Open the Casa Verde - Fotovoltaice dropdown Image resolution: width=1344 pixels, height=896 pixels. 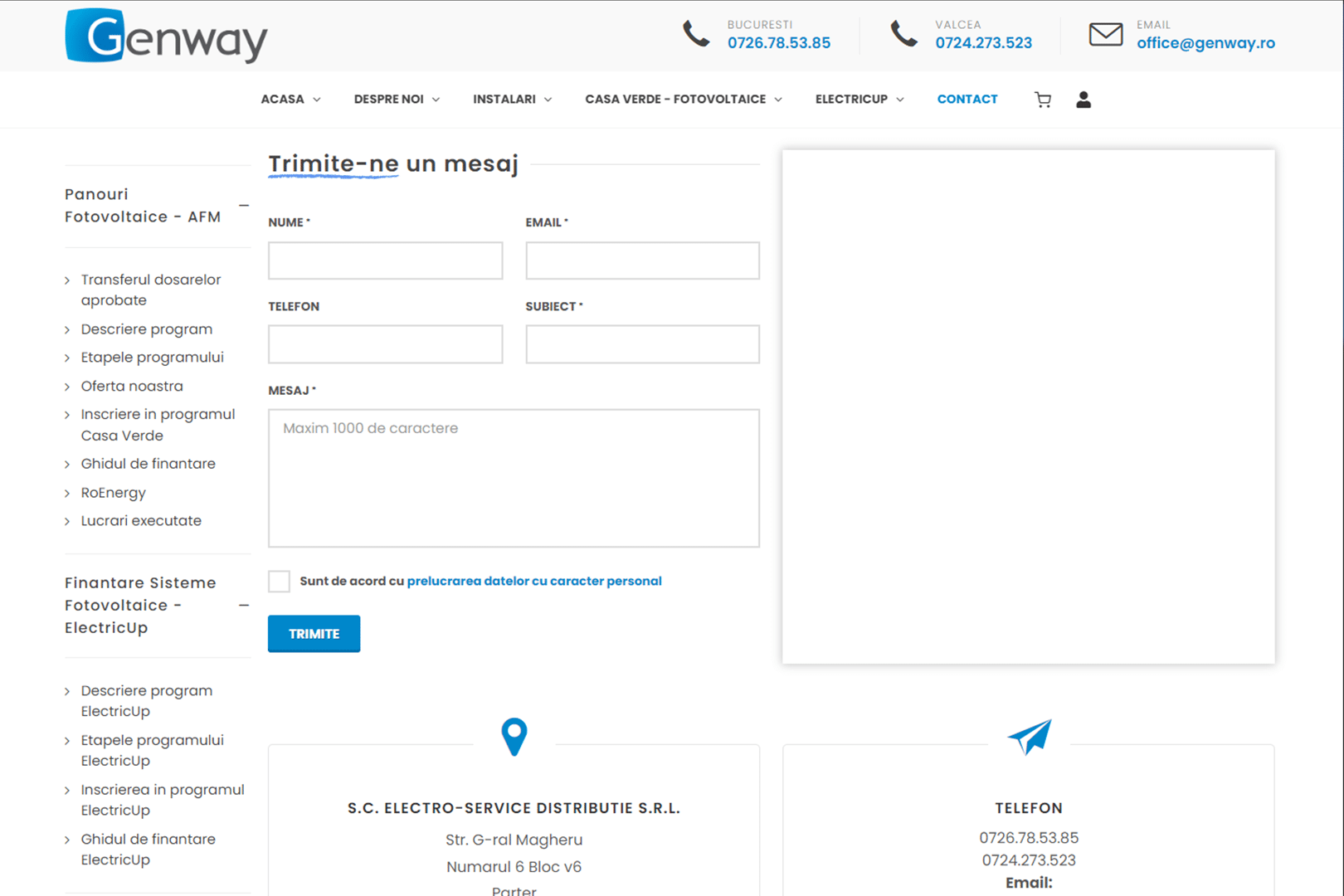(683, 100)
